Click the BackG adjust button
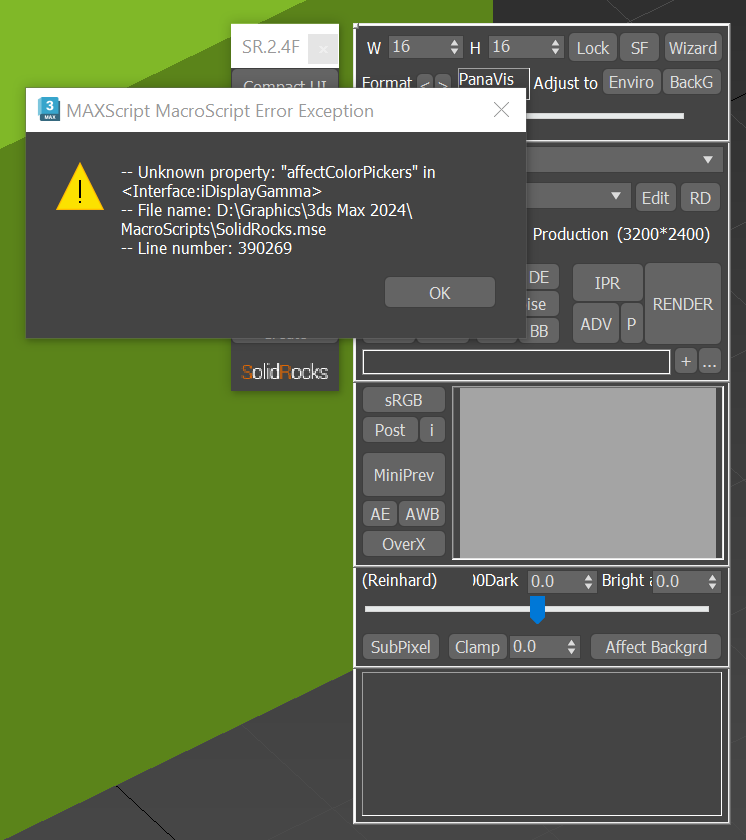 tap(691, 82)
